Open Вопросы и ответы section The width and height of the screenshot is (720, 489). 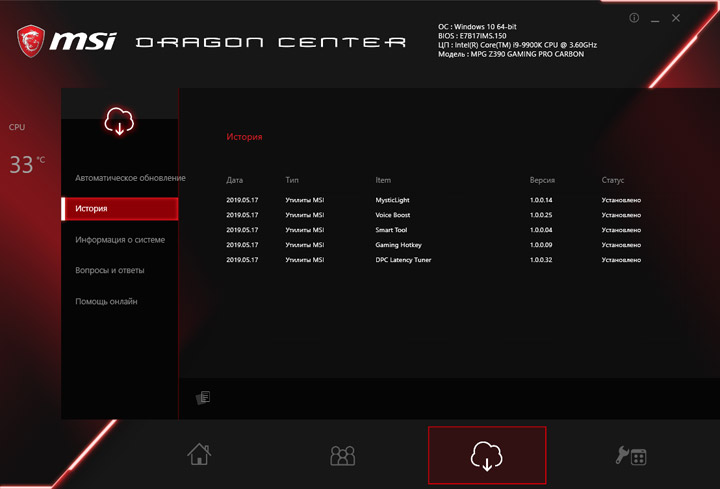110,270
